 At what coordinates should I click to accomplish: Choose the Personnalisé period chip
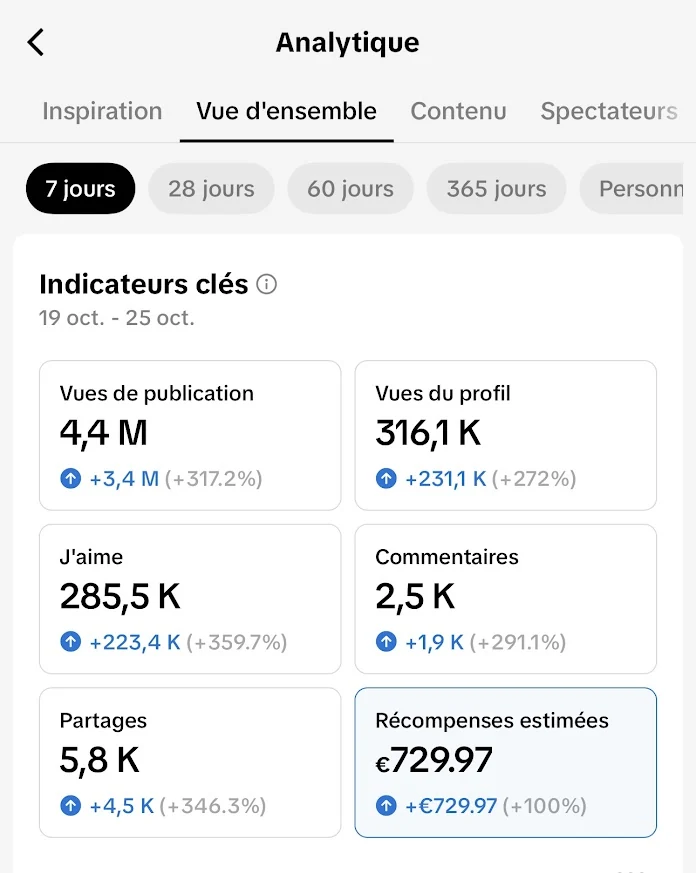click(632, 189)
